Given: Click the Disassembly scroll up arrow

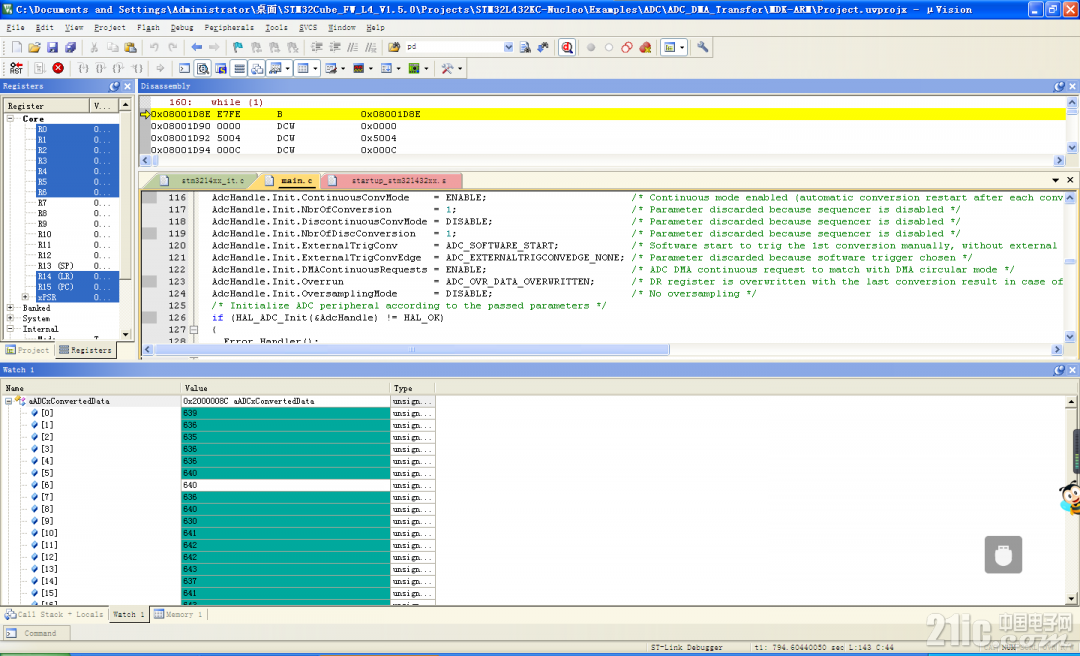Looking at the screenshot, I should click(1072, 102).
